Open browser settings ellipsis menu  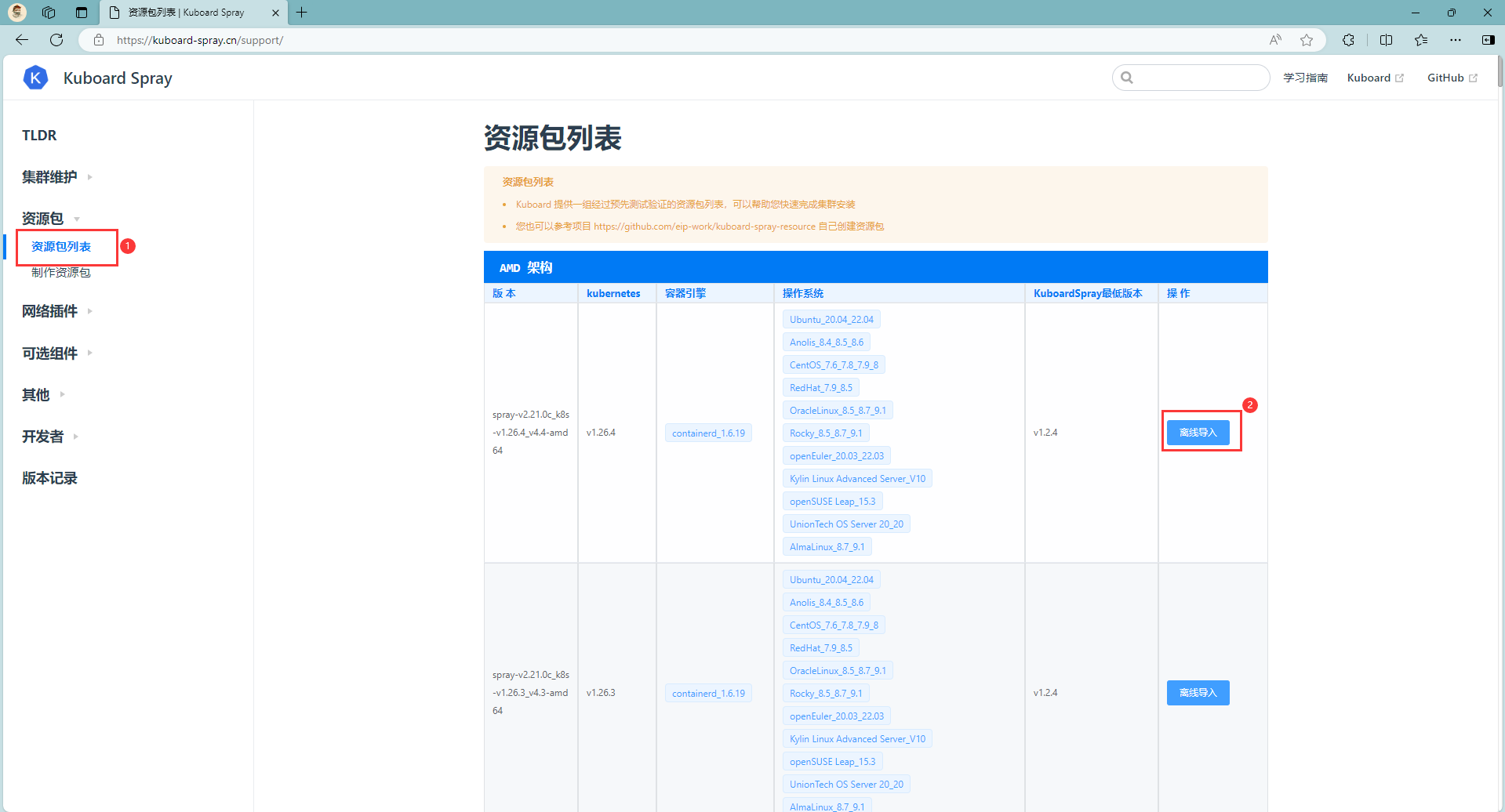pyautogui.click(x=1456, y=40)
